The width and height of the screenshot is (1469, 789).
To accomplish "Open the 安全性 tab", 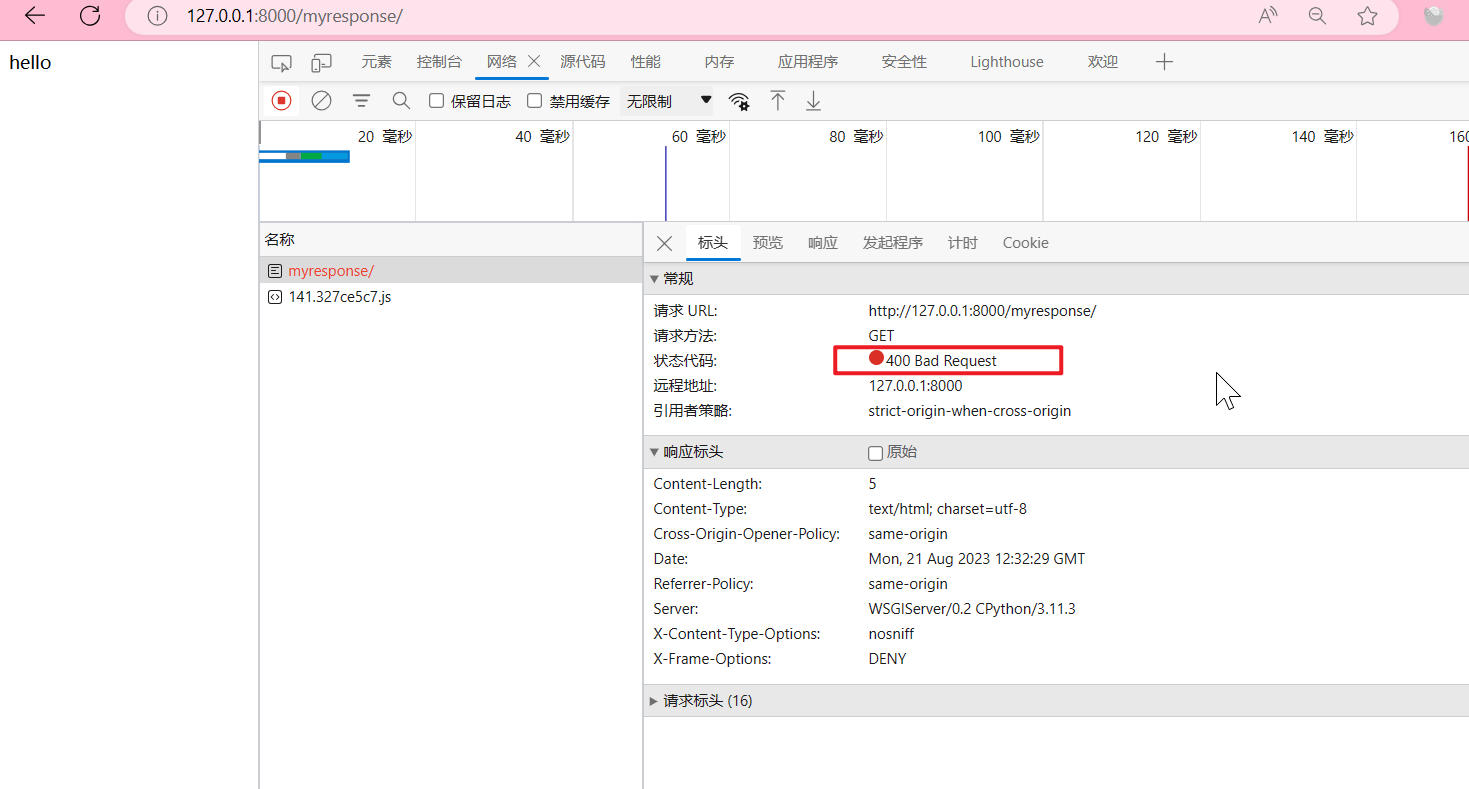I will [904, 62].
